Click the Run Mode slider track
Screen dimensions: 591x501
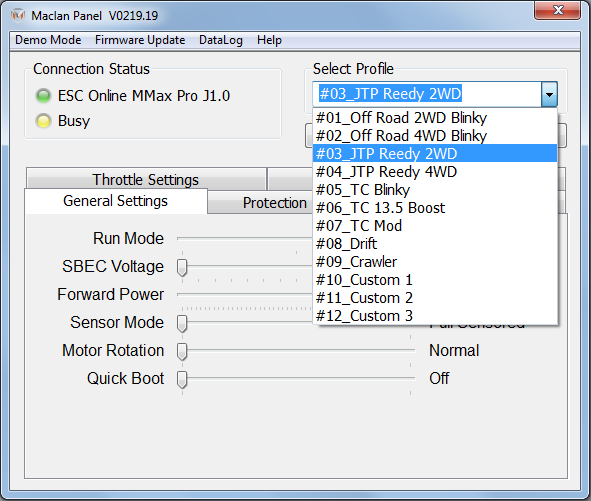click(245, 238)
